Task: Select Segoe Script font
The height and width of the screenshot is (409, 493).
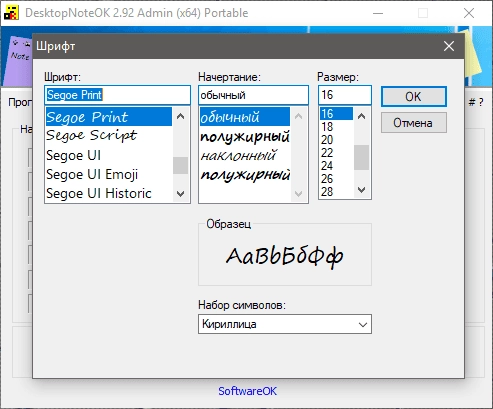Action: tap(109, 136)
